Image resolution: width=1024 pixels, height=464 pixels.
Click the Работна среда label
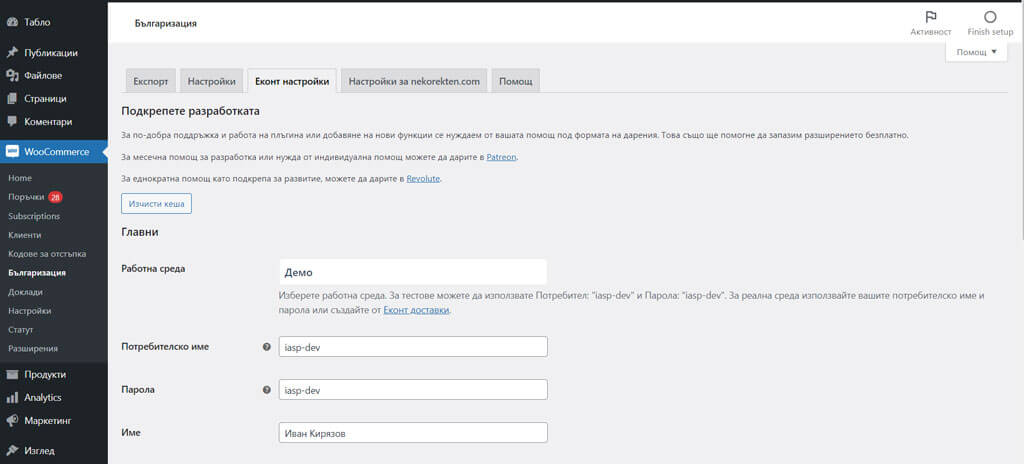pyautogui.click(x=153, y=269)
